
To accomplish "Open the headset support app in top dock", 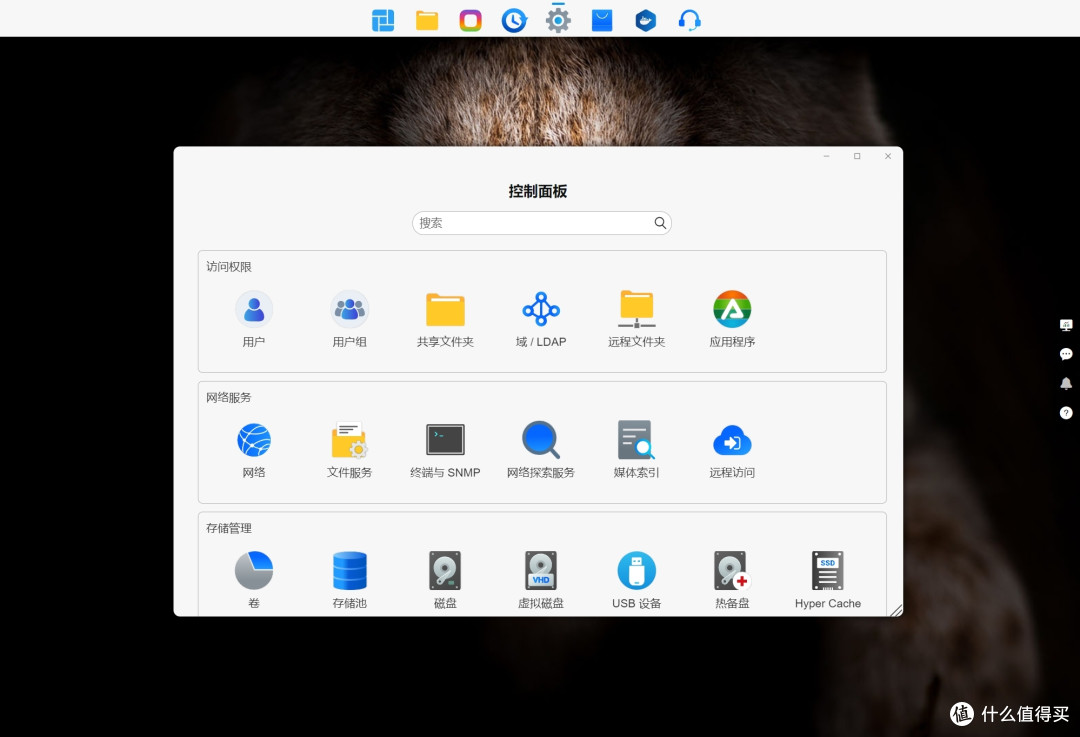I will [x=689, y=20].
